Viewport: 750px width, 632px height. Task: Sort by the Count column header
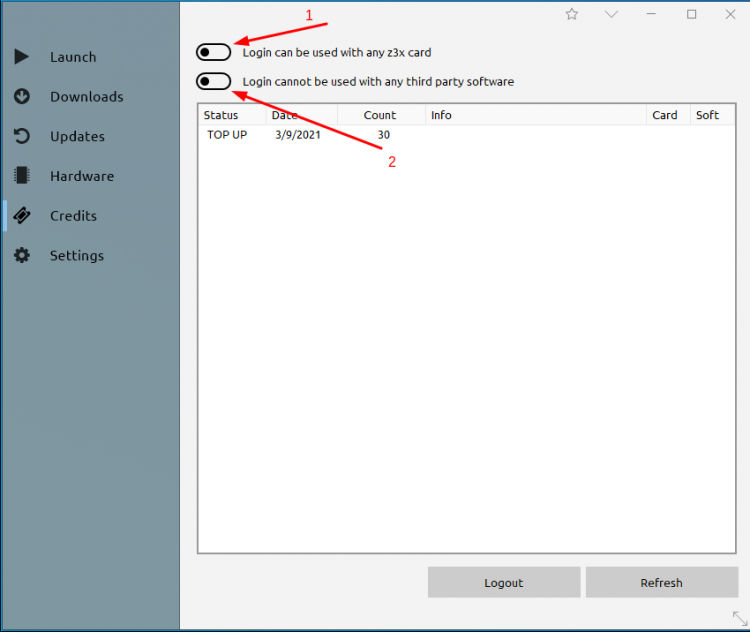[381, 115]
